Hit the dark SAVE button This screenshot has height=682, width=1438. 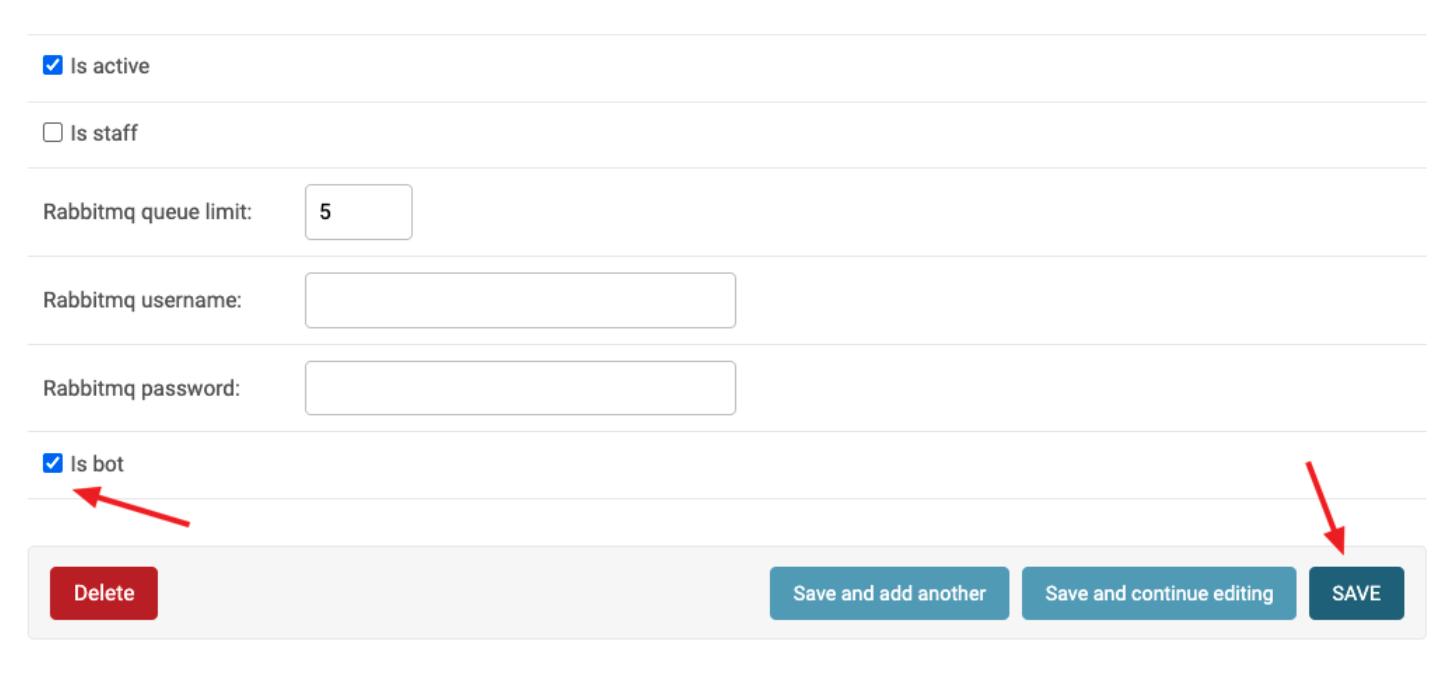pyautogui.click(x=1355, y=593)
